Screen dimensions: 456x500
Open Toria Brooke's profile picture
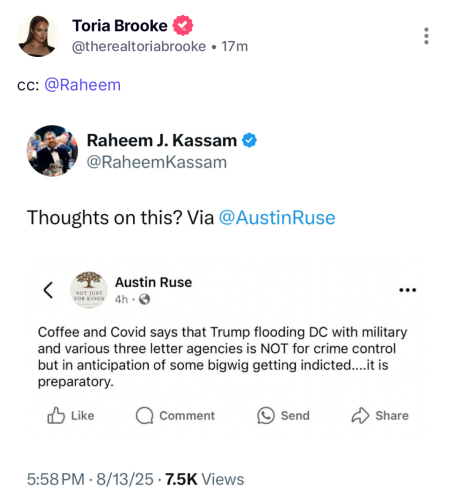tap(38, 36)
